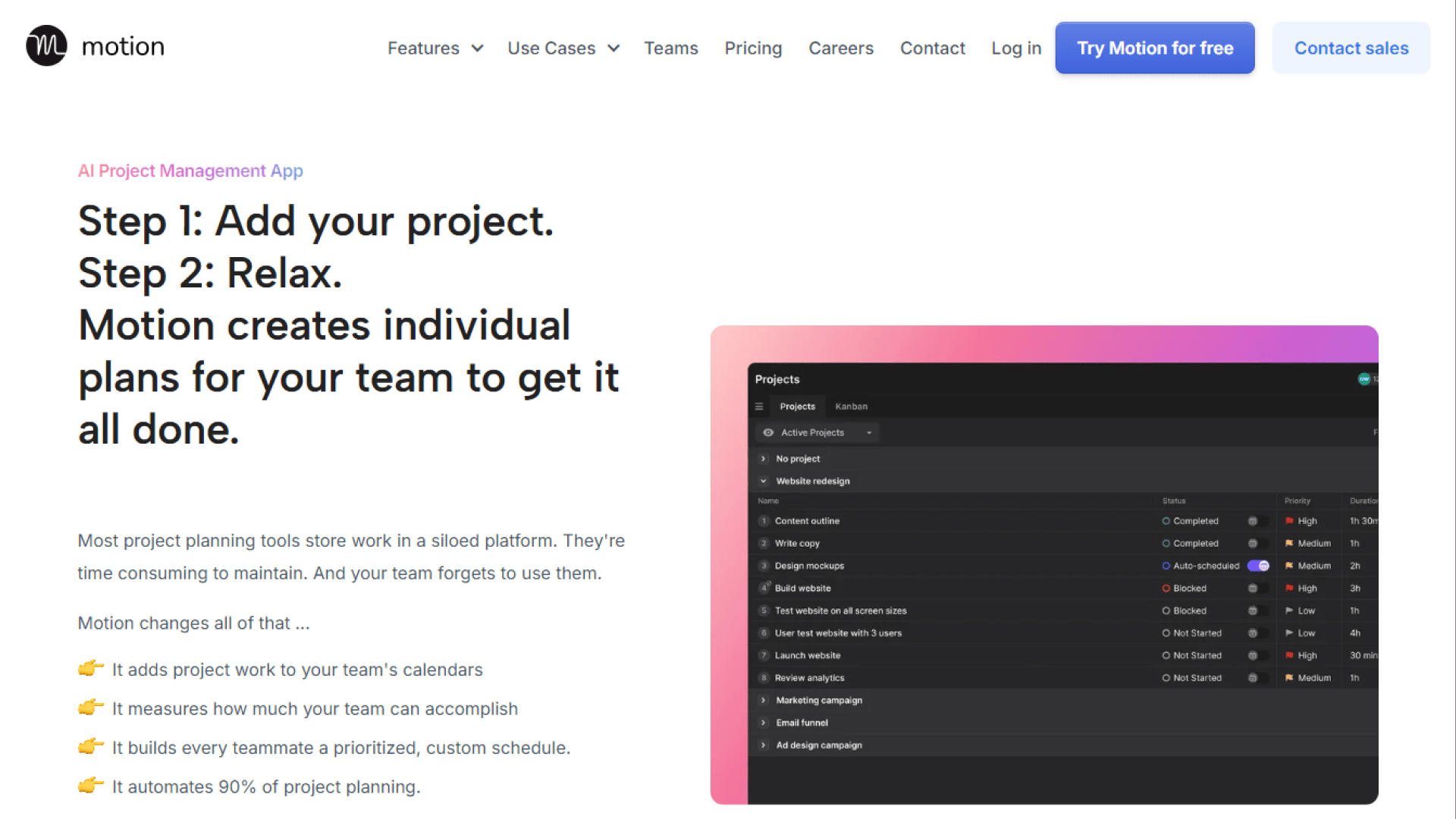
Task: Click the green user avatar in Projects header
Action: click(x=1363, y=379)
